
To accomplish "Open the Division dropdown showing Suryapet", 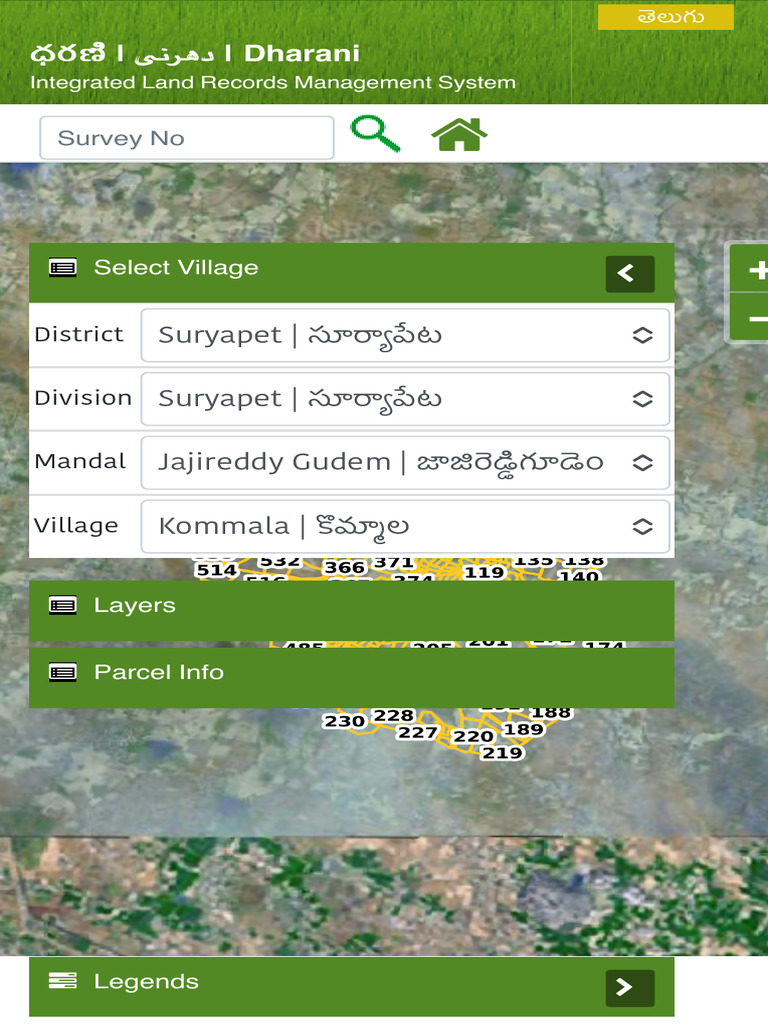I will pyautogui.click(x=406, y=399).
